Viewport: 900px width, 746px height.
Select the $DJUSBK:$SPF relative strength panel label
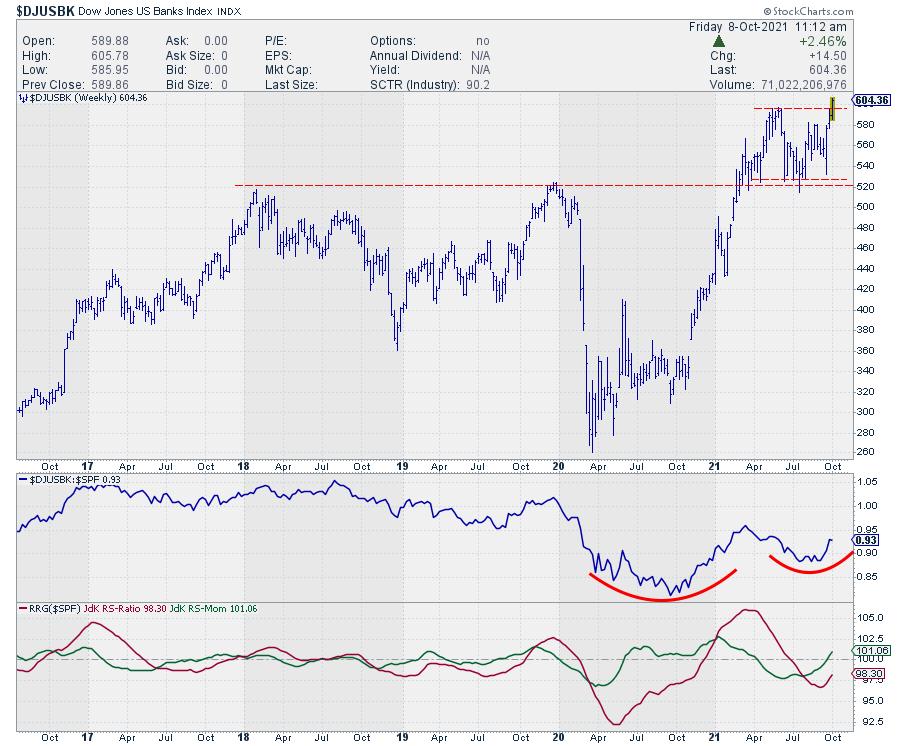pos(61,480)
